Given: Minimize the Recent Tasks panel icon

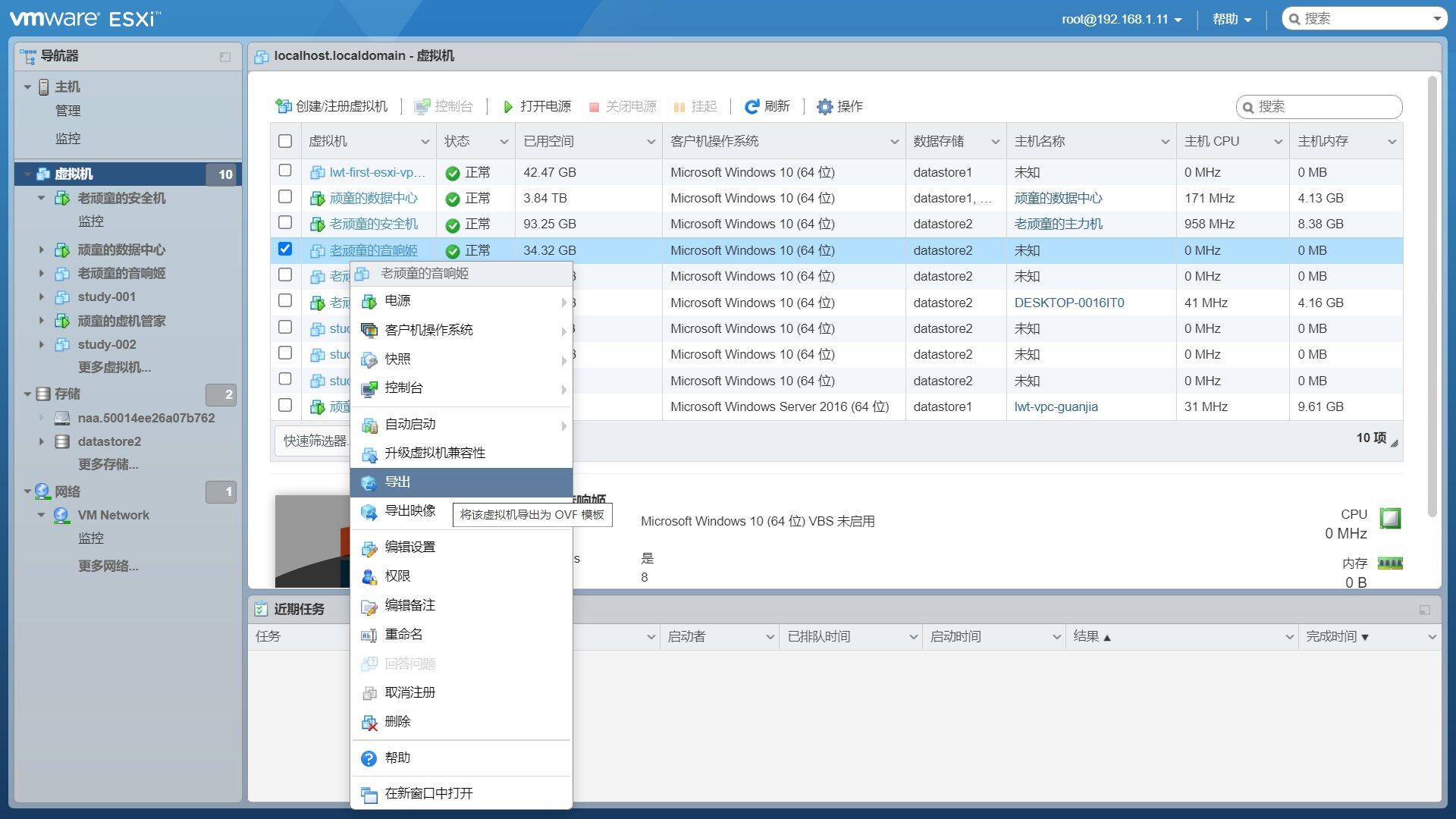Looking at the screenshot, I should click(1425, 610).
